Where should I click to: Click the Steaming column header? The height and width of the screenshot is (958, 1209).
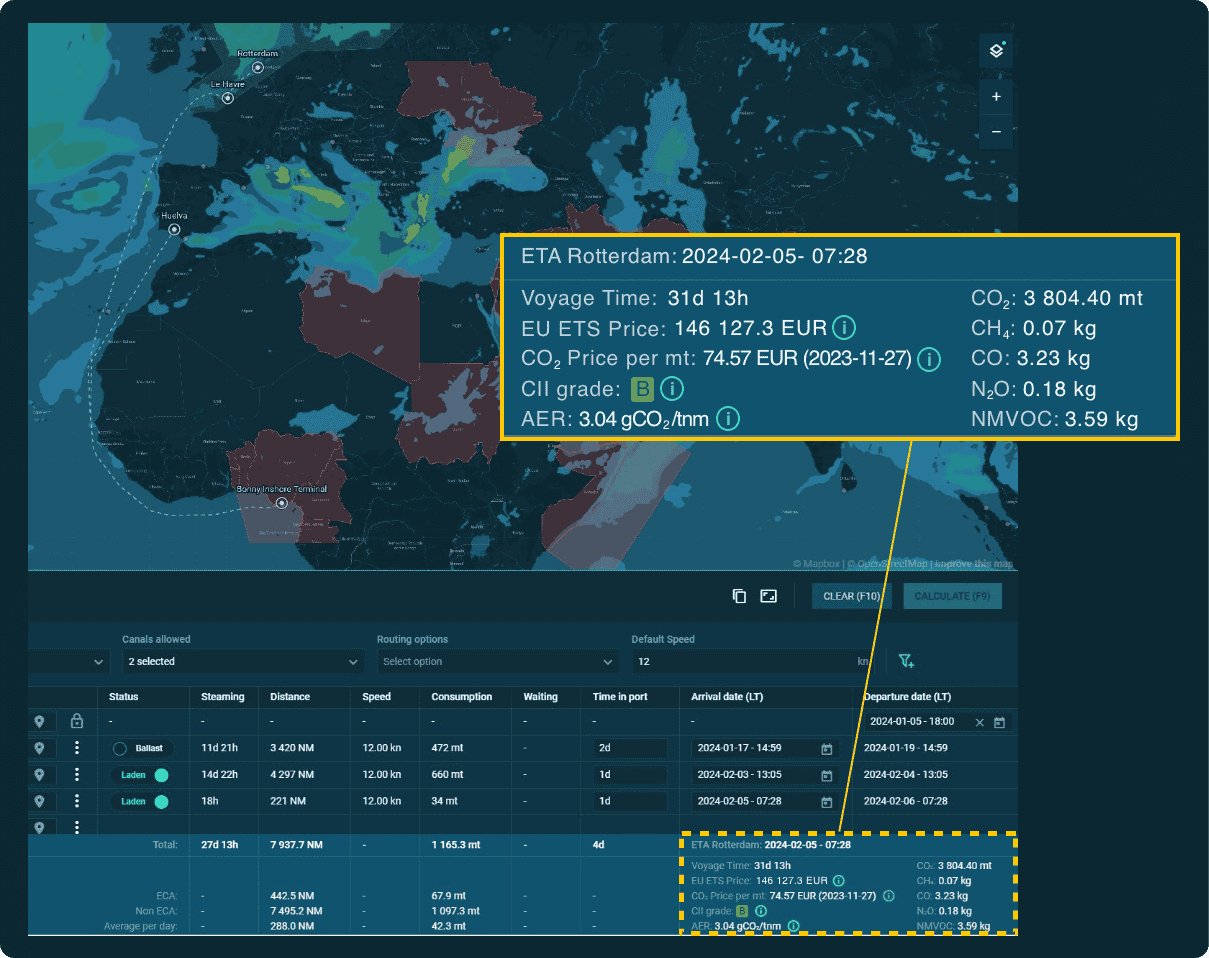click(x=223, y=696)
